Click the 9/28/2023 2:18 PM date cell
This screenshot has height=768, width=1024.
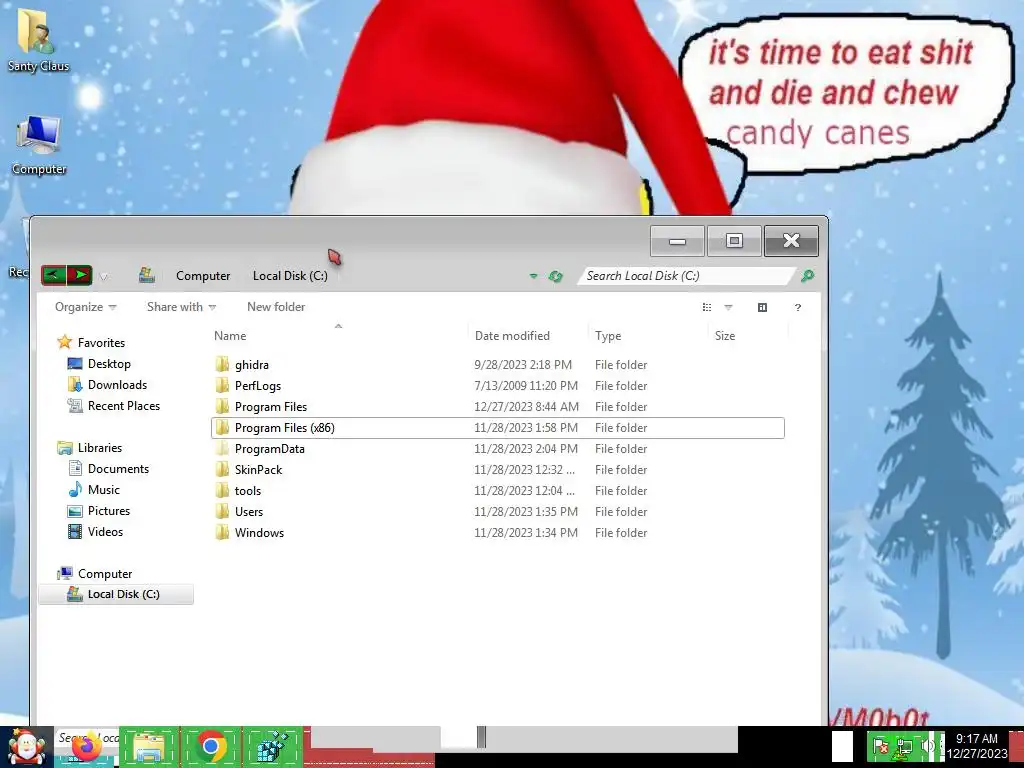click(x=522, y=364)
